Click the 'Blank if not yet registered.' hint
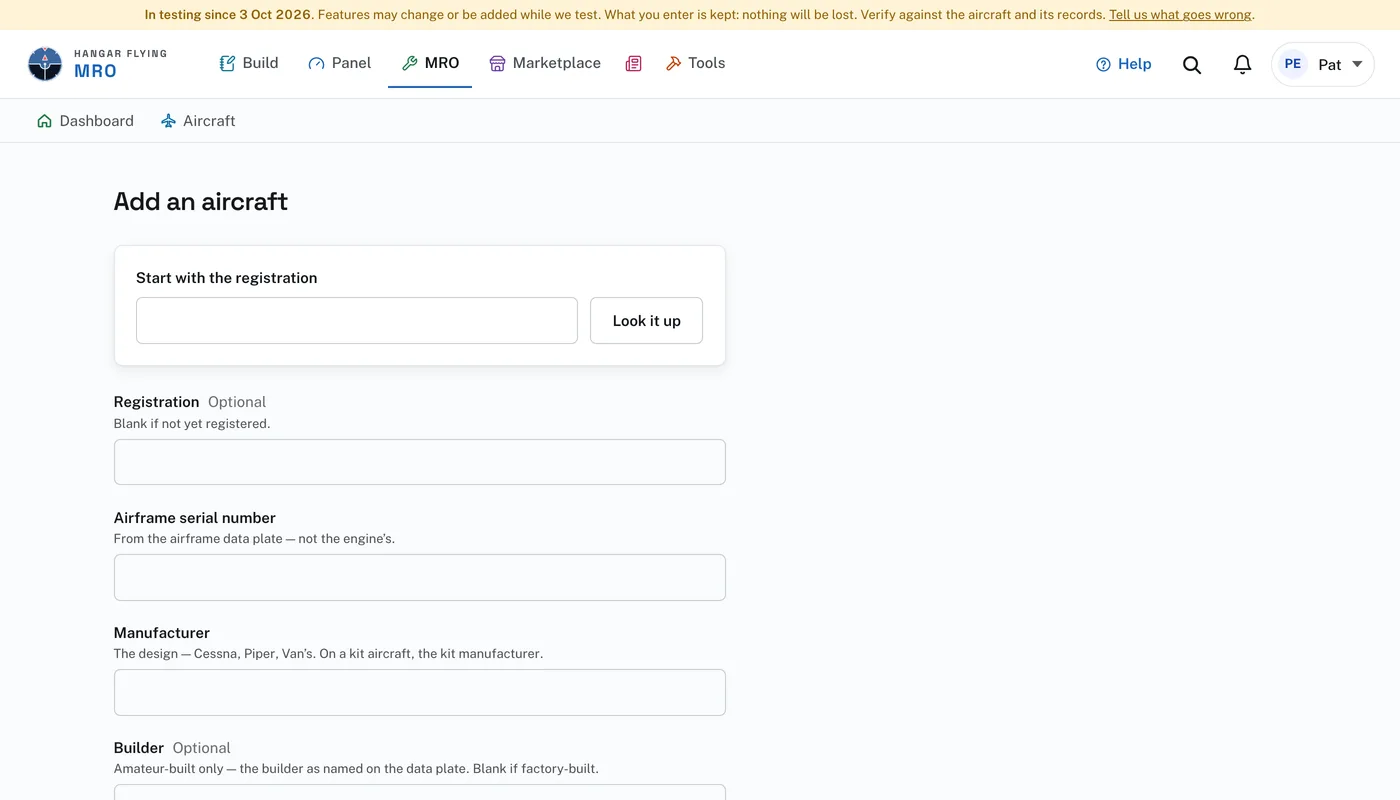This screenshot has height=800, width=1400. [192, 424]
